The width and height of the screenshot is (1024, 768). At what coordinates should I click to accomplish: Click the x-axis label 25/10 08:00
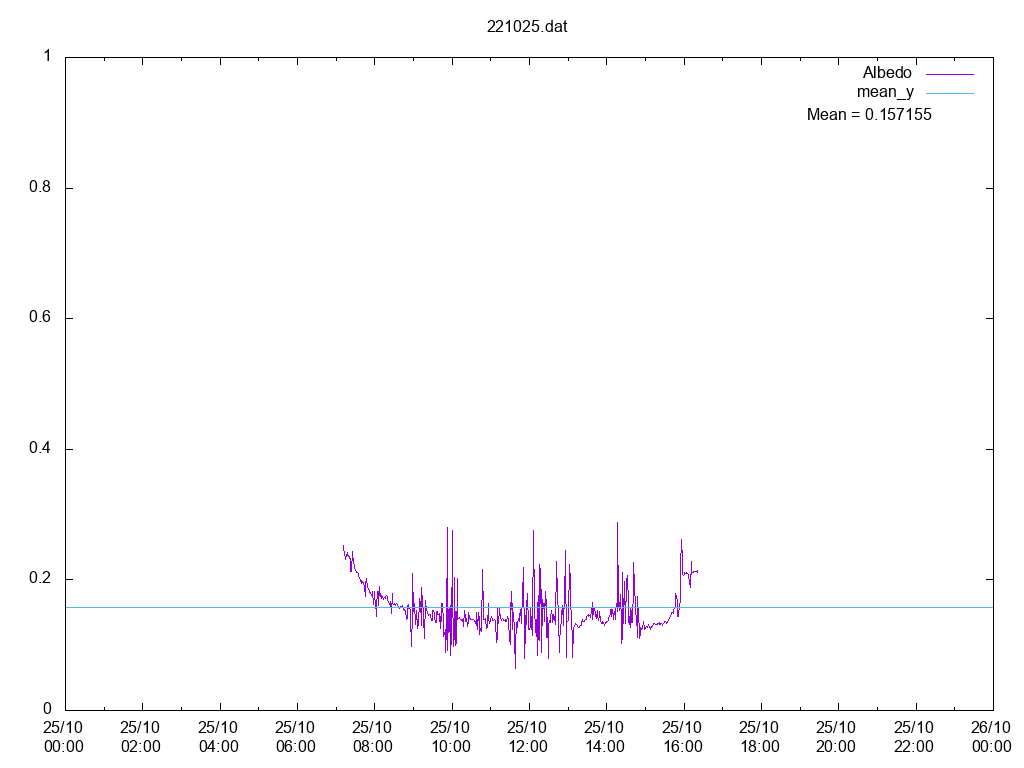[372, 737]
